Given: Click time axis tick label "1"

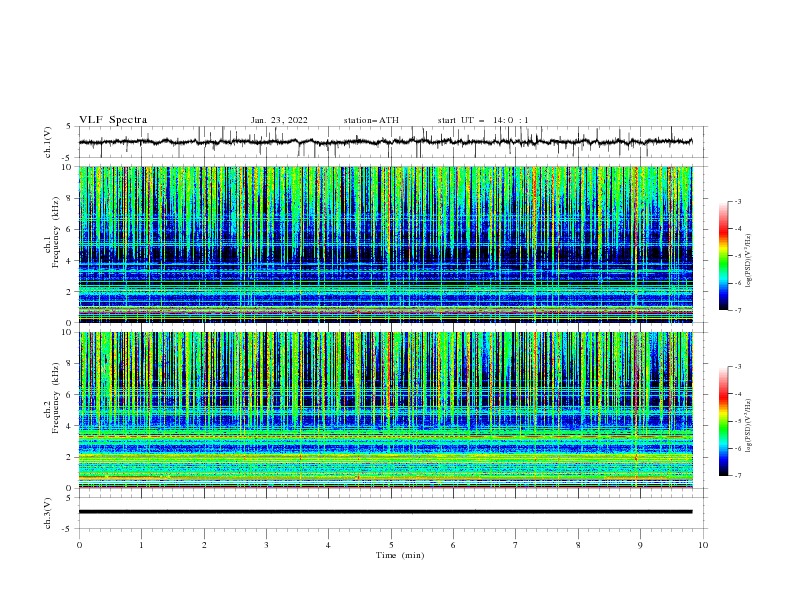Looking at the screenshot, I should point(141,545).
